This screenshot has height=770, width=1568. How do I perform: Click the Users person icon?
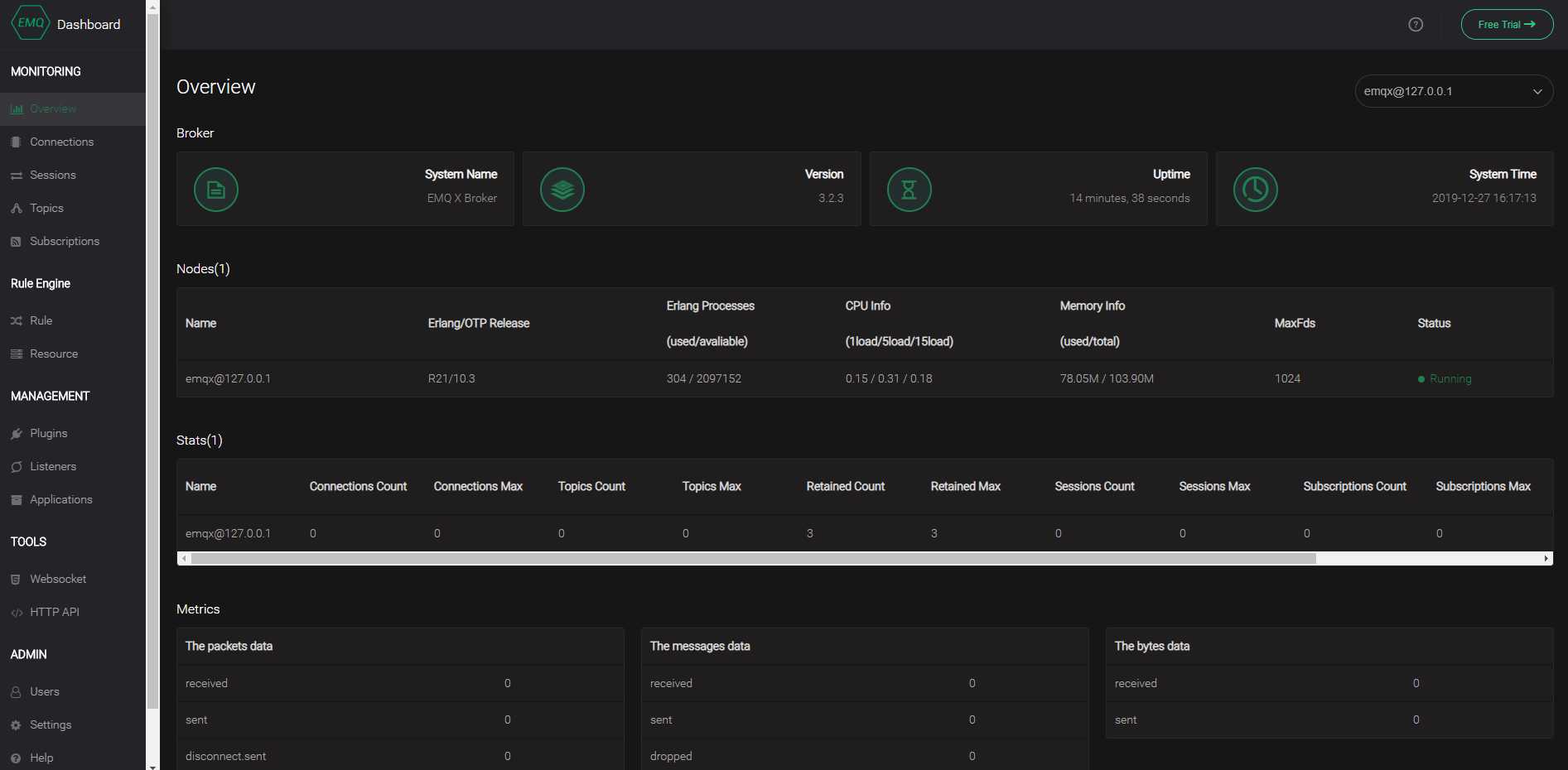pos(17,692)
